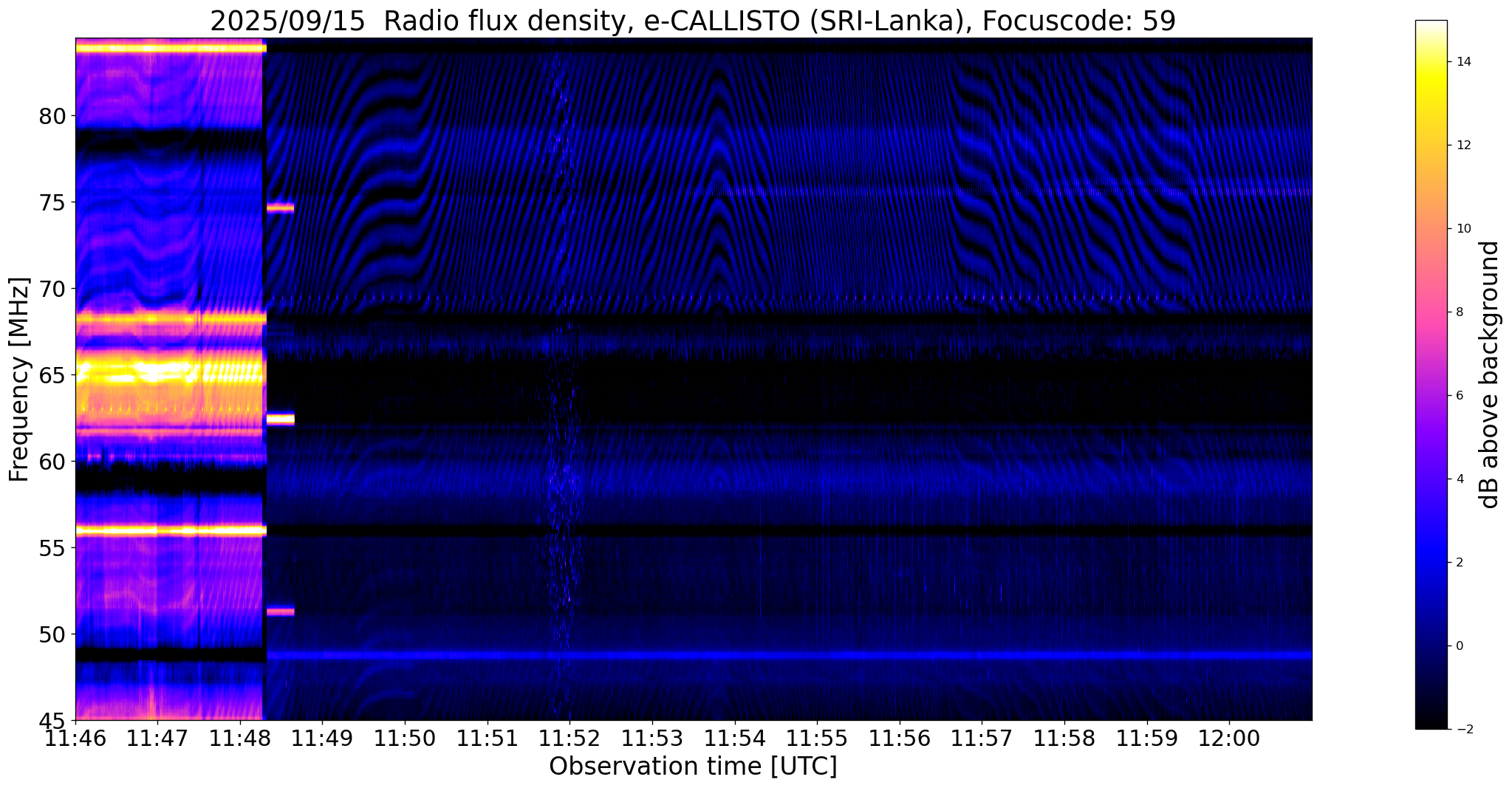Click the plot title mentioning e-CALLISTO (SRI-Lanka)

[693, 20]
